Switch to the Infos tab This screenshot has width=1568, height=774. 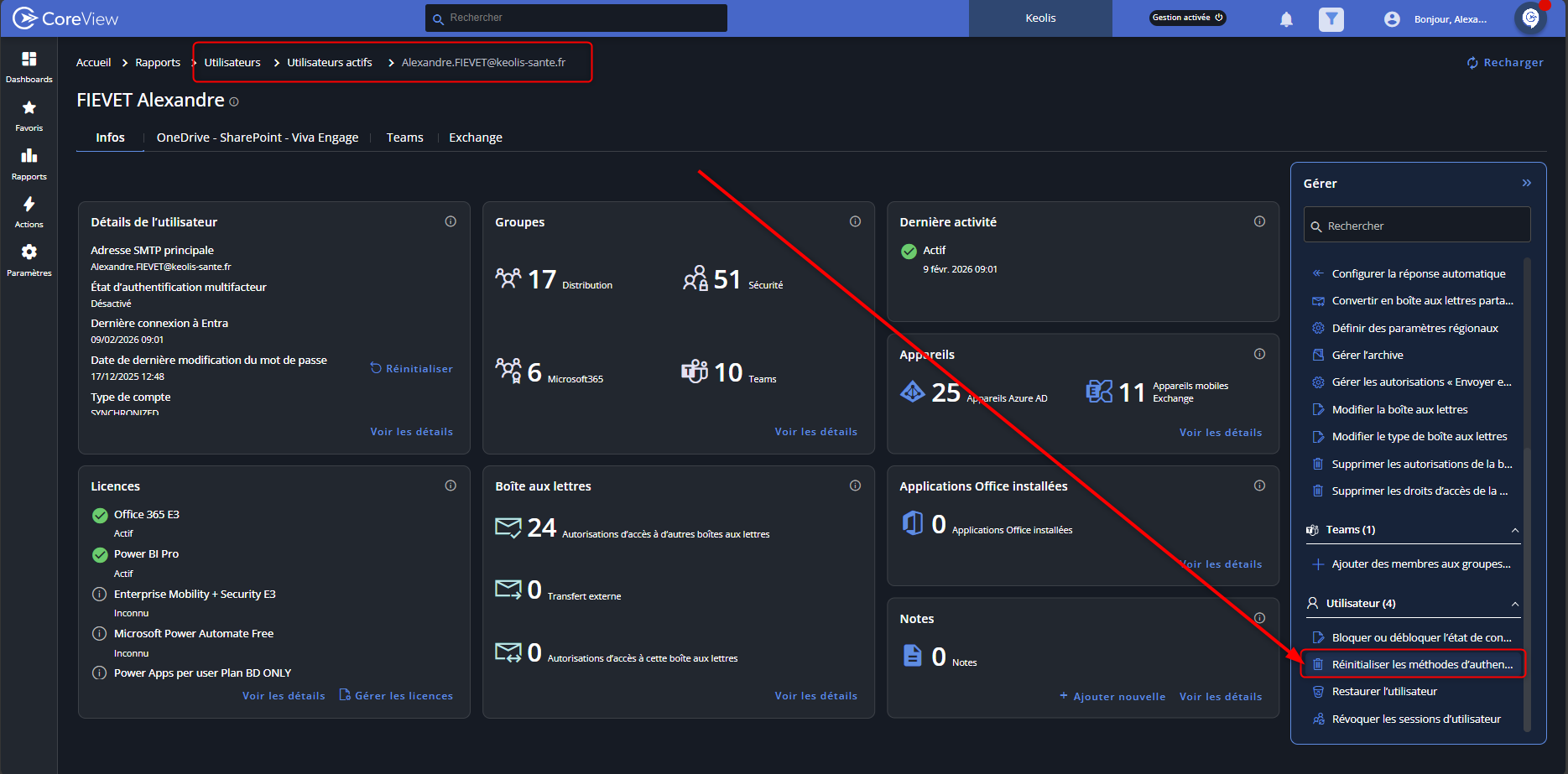[x=110, y=138]
